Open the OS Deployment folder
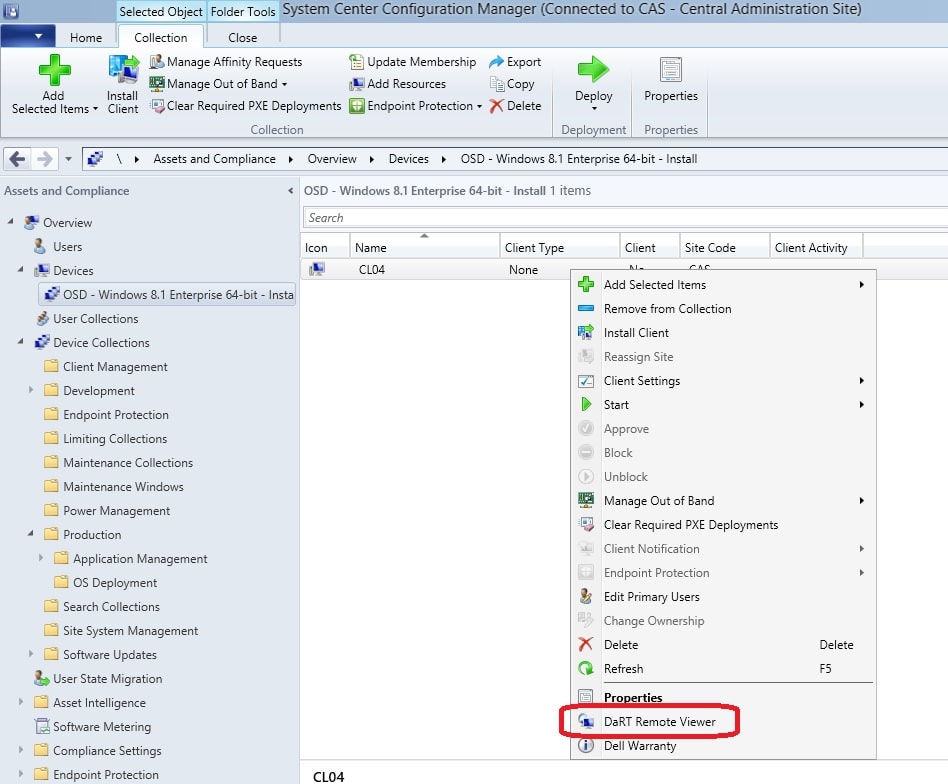This screenshot has width=948, height=784. click(x=115, y=582)
